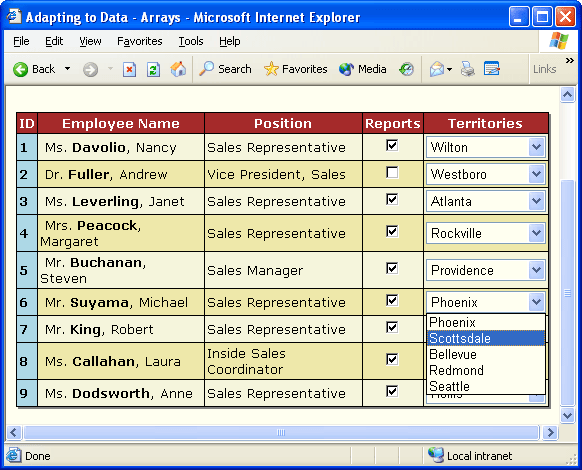Choose Redmond from the dropdown list
The height and width of the screenshot is (470, 582).
pyautogui.click(x=486, y=370)
